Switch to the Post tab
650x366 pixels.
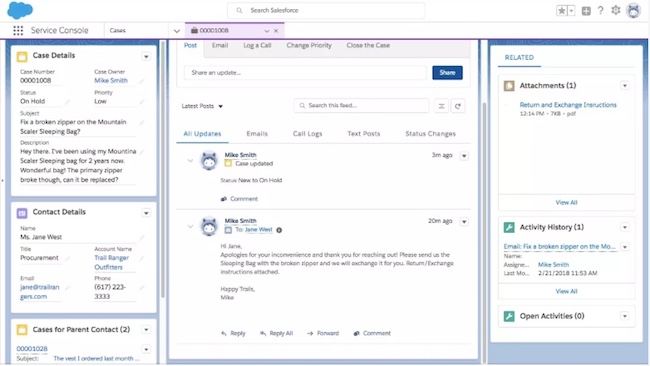point(190,46)
